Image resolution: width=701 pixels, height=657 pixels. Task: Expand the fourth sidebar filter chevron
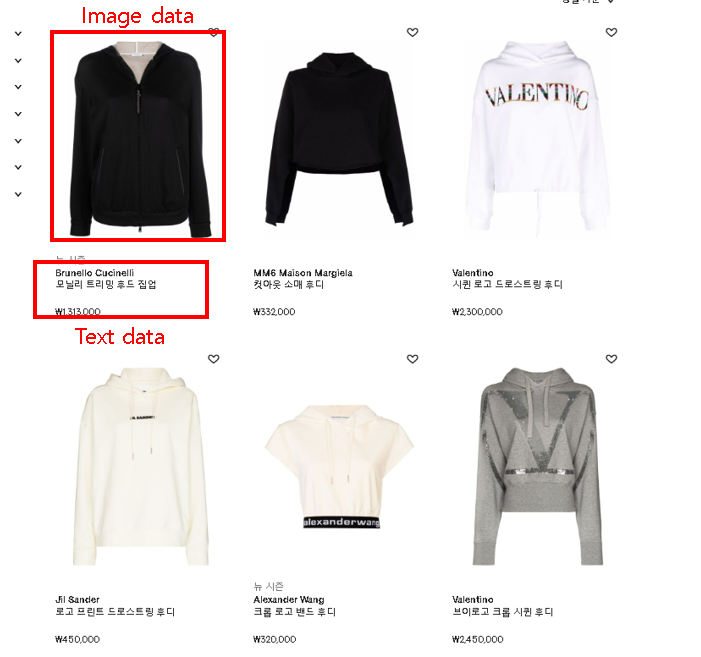(18, 114)
